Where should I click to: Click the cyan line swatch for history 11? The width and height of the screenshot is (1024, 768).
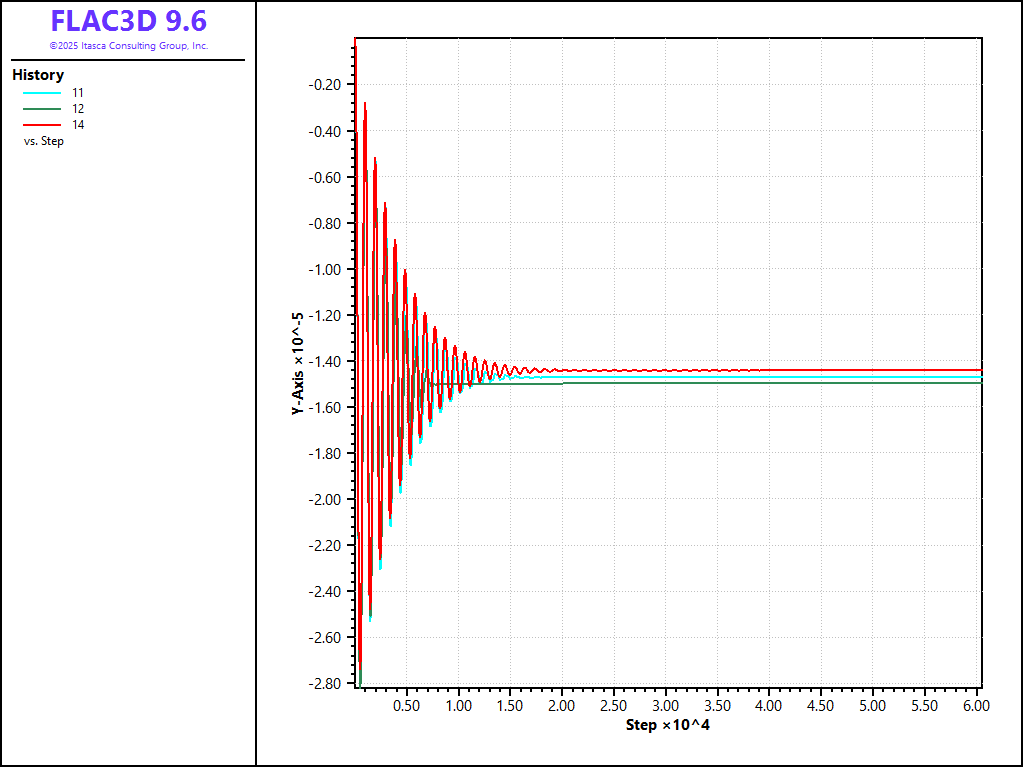pos(42,93)
